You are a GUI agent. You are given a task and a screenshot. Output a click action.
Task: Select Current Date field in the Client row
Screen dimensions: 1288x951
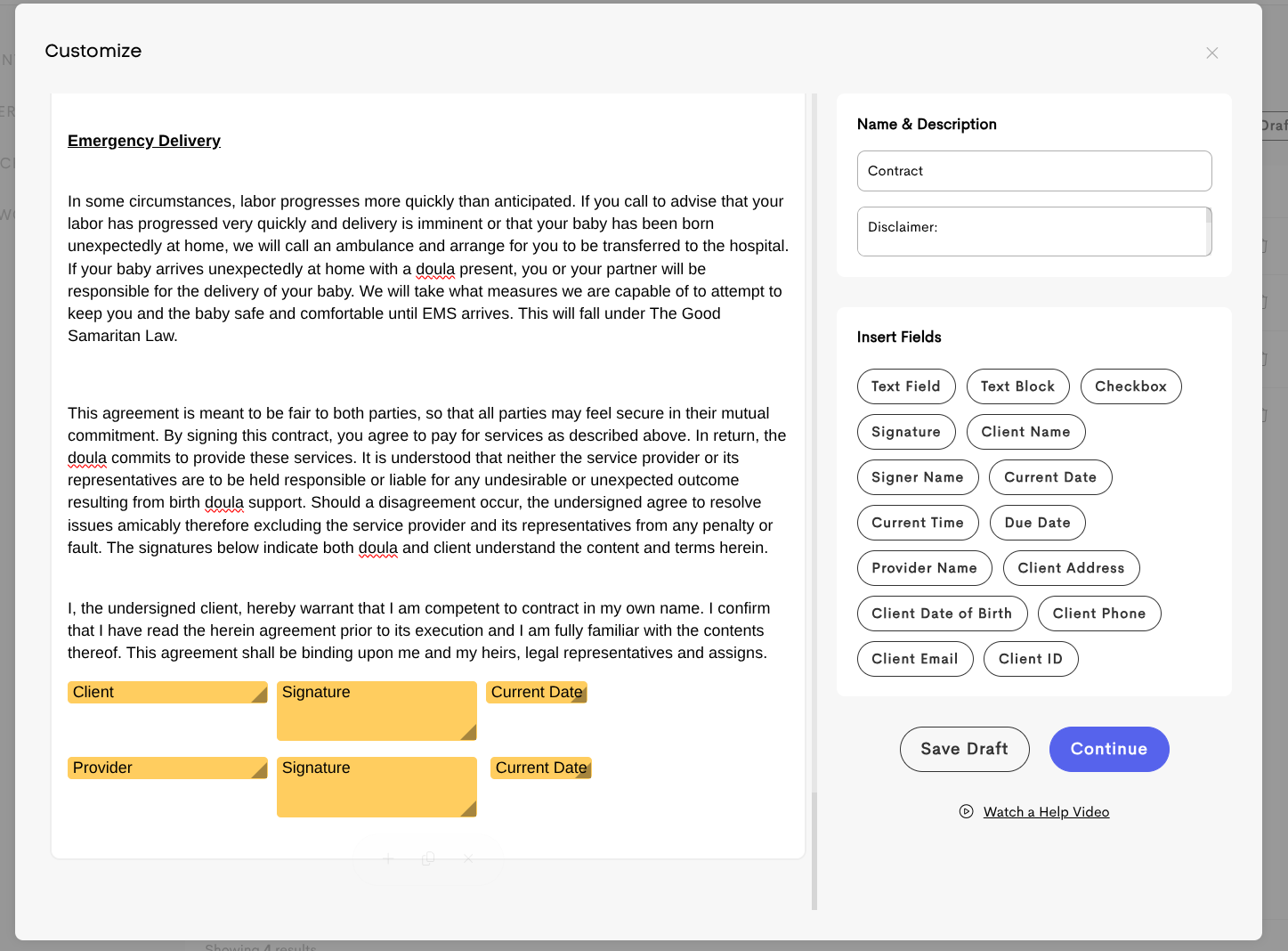pos(536,693)
